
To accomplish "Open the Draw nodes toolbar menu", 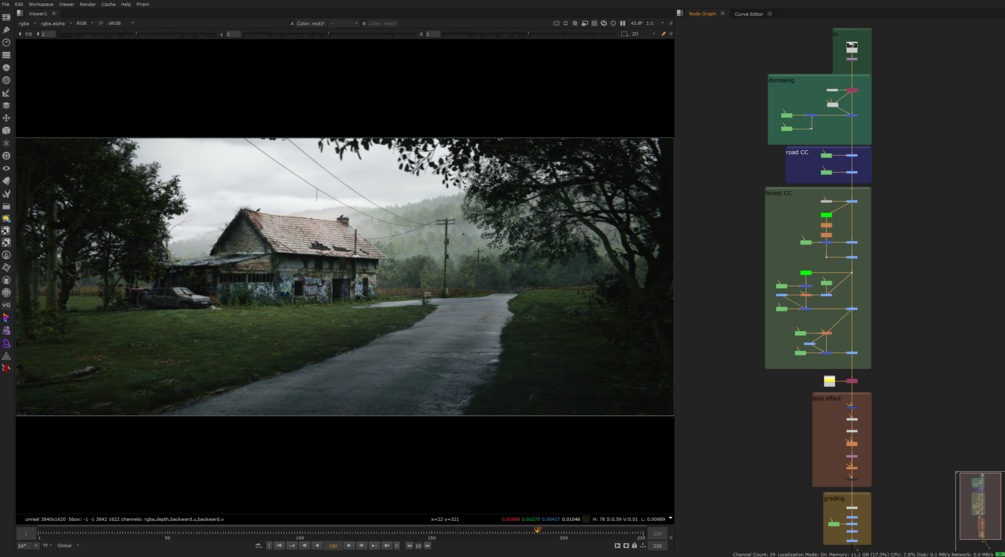I will click(6, 29).
